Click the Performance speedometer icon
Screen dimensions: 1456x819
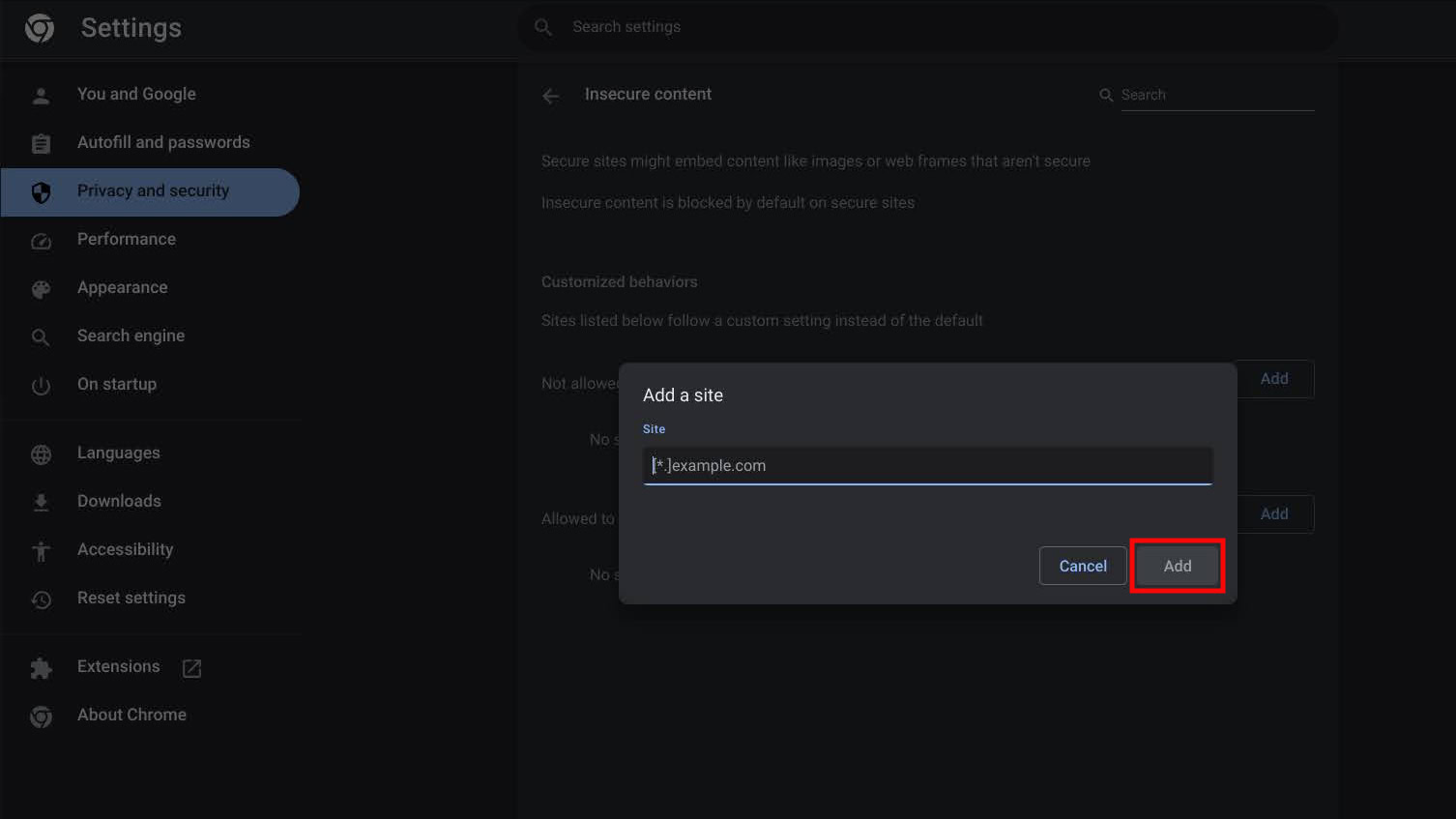[x=41, y=241]
